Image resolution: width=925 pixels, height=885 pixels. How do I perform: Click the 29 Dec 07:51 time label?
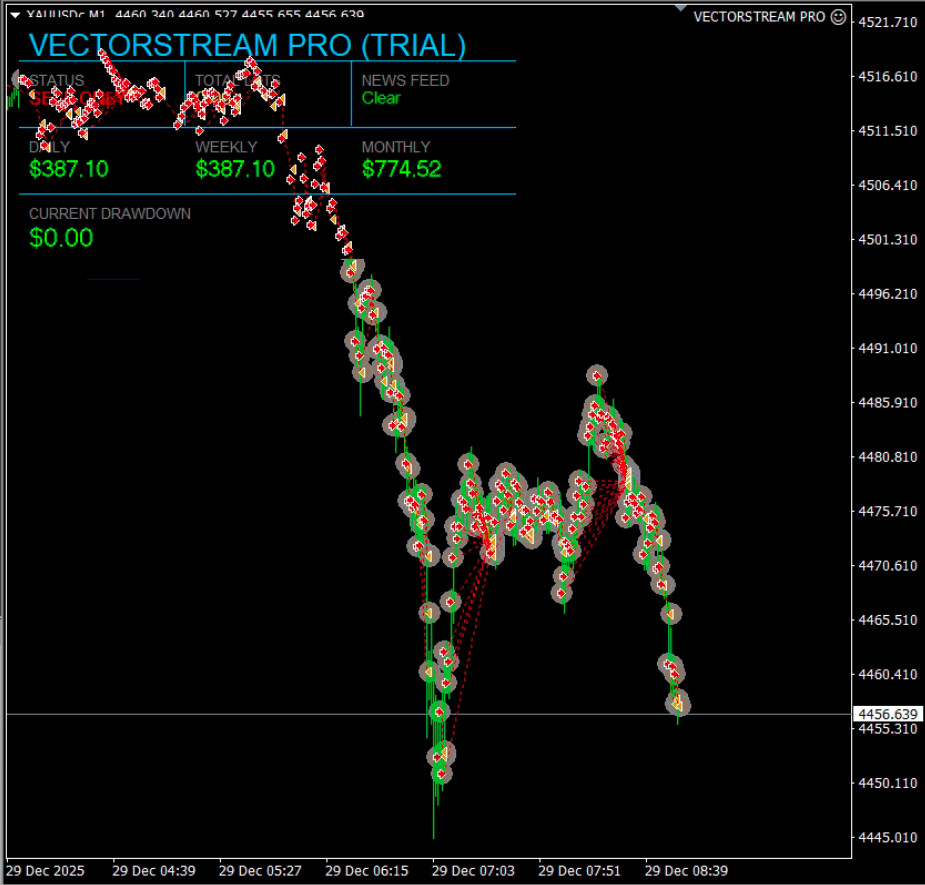click(579, 871)
